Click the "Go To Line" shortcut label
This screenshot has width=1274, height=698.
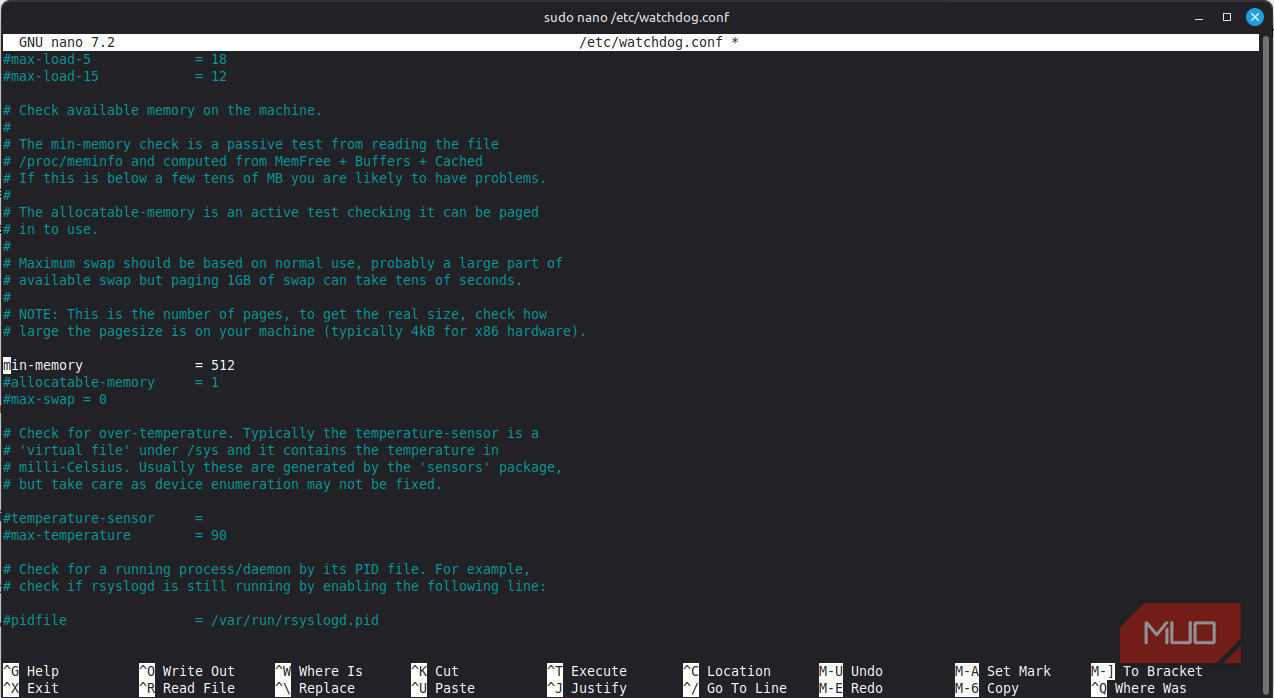[747, 688]
